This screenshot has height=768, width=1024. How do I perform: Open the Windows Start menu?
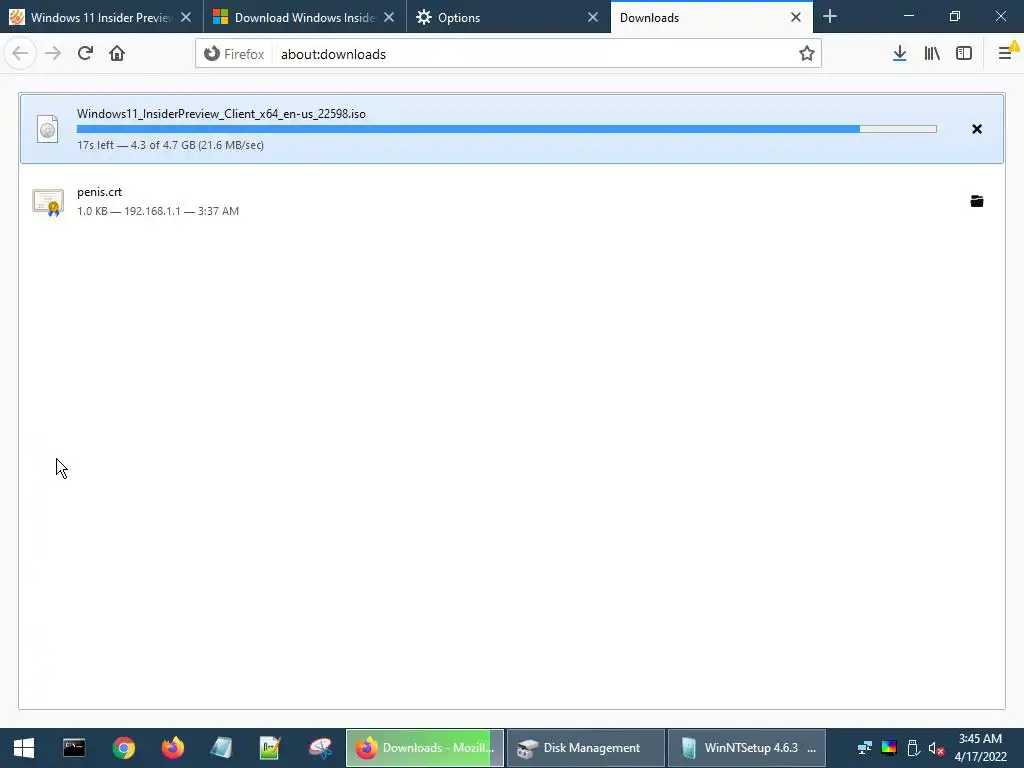click(x=24, y=748)
